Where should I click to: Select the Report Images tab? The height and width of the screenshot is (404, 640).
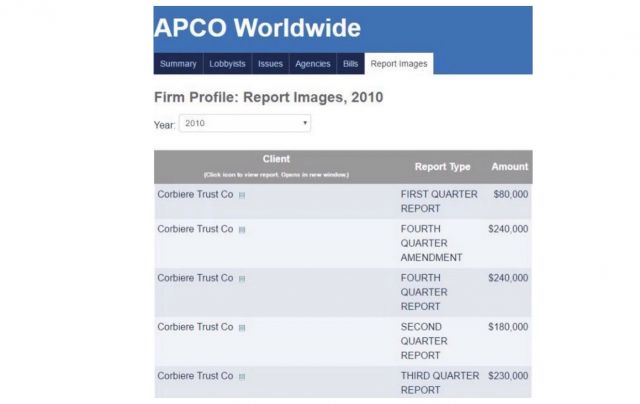coord(398,64)
